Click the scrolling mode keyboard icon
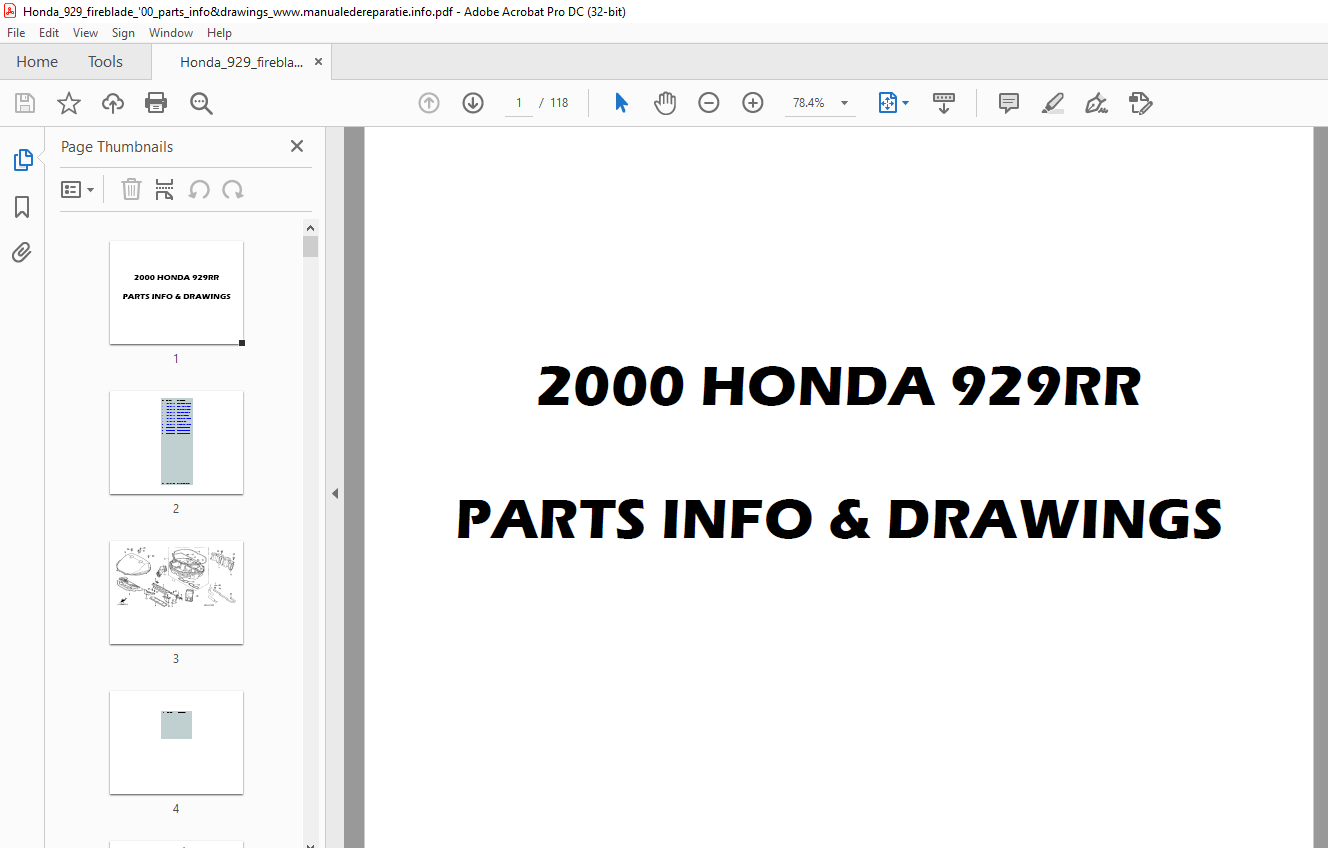Screen dimensions: 1328x848 pos(944,103)
